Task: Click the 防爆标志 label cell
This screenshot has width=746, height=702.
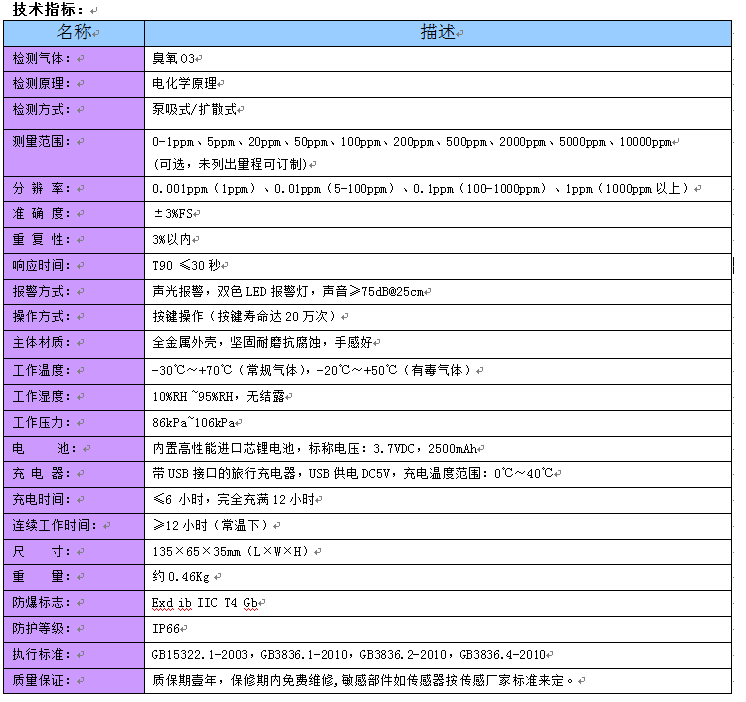Action: (74, 604)
